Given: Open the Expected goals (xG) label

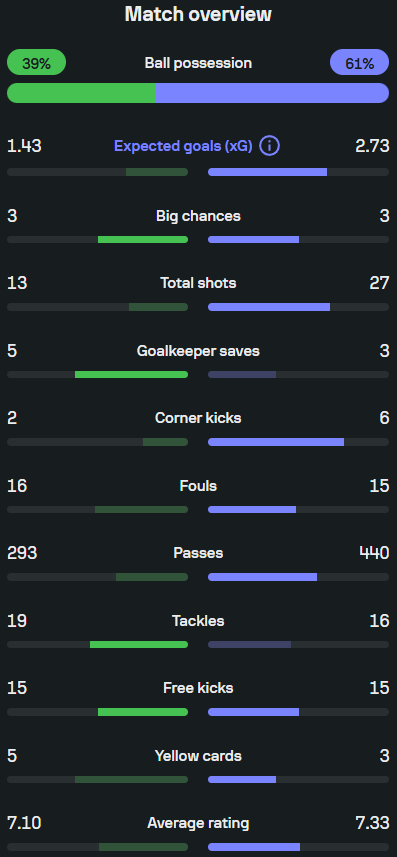Looking at the screenshot, I should coord(183,146).
